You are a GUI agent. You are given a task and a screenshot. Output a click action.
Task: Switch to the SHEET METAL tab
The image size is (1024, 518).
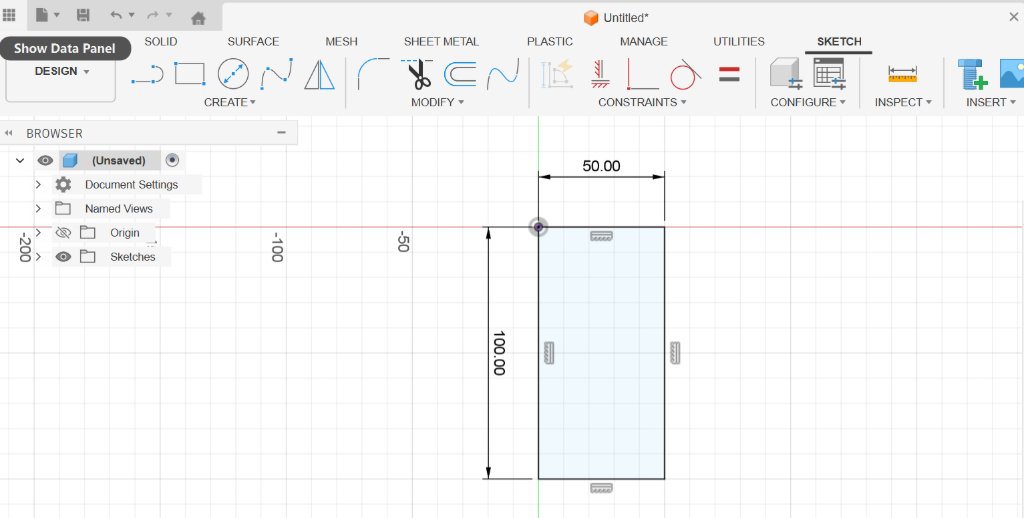(x=441, y=41)
